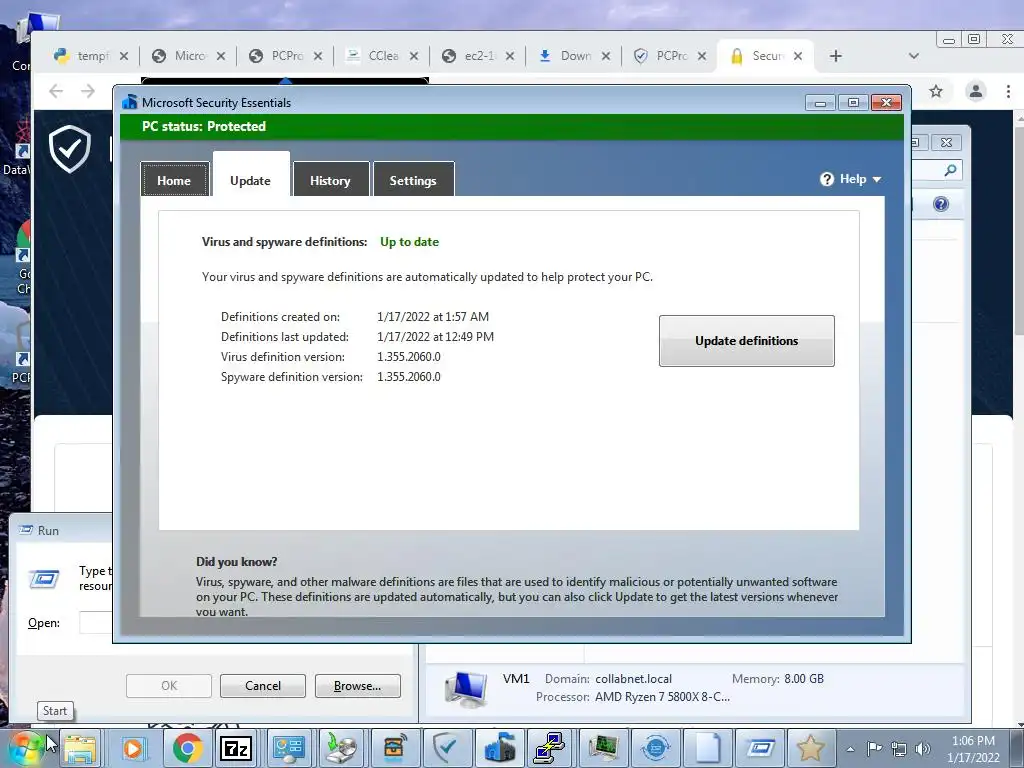The height and width of the screenshot is (768, 1024).
Task: Switch to the tempf Chrome tab
Action: [x=91, y=56]
